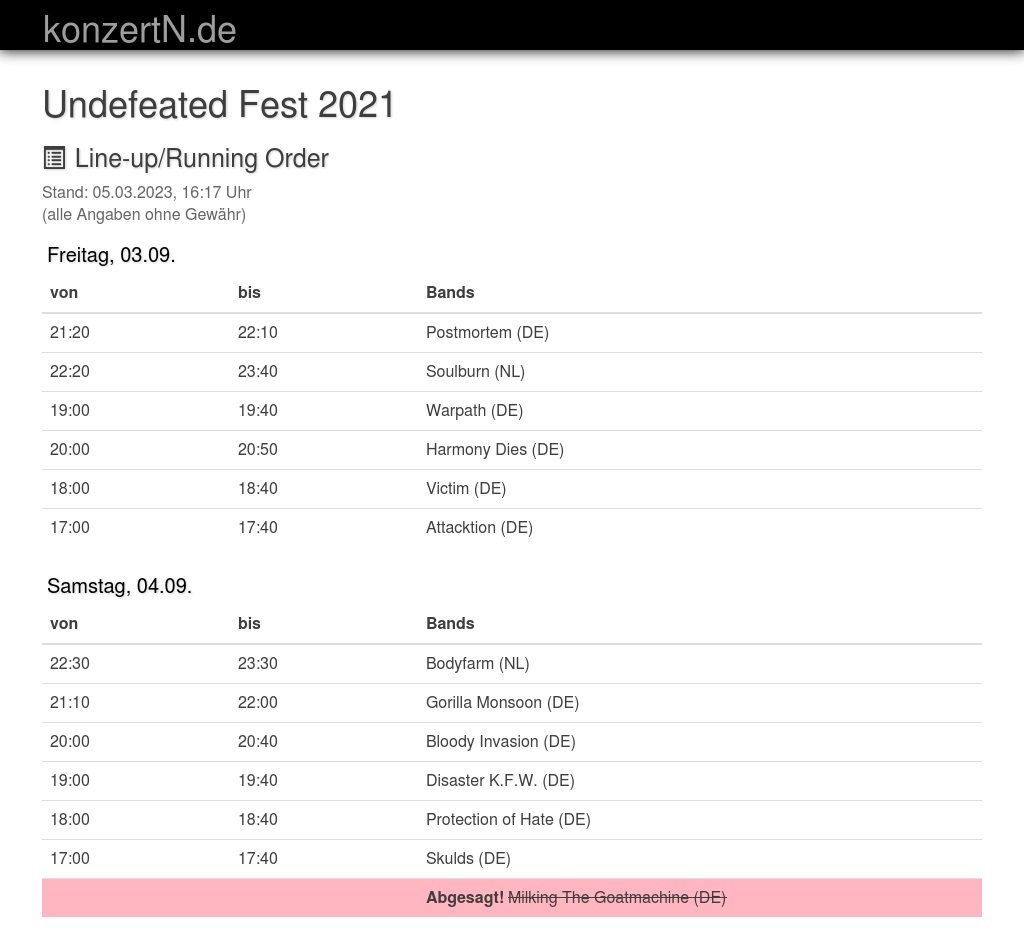Select the Victim (DE) band entry

click(x=466, y=488)
